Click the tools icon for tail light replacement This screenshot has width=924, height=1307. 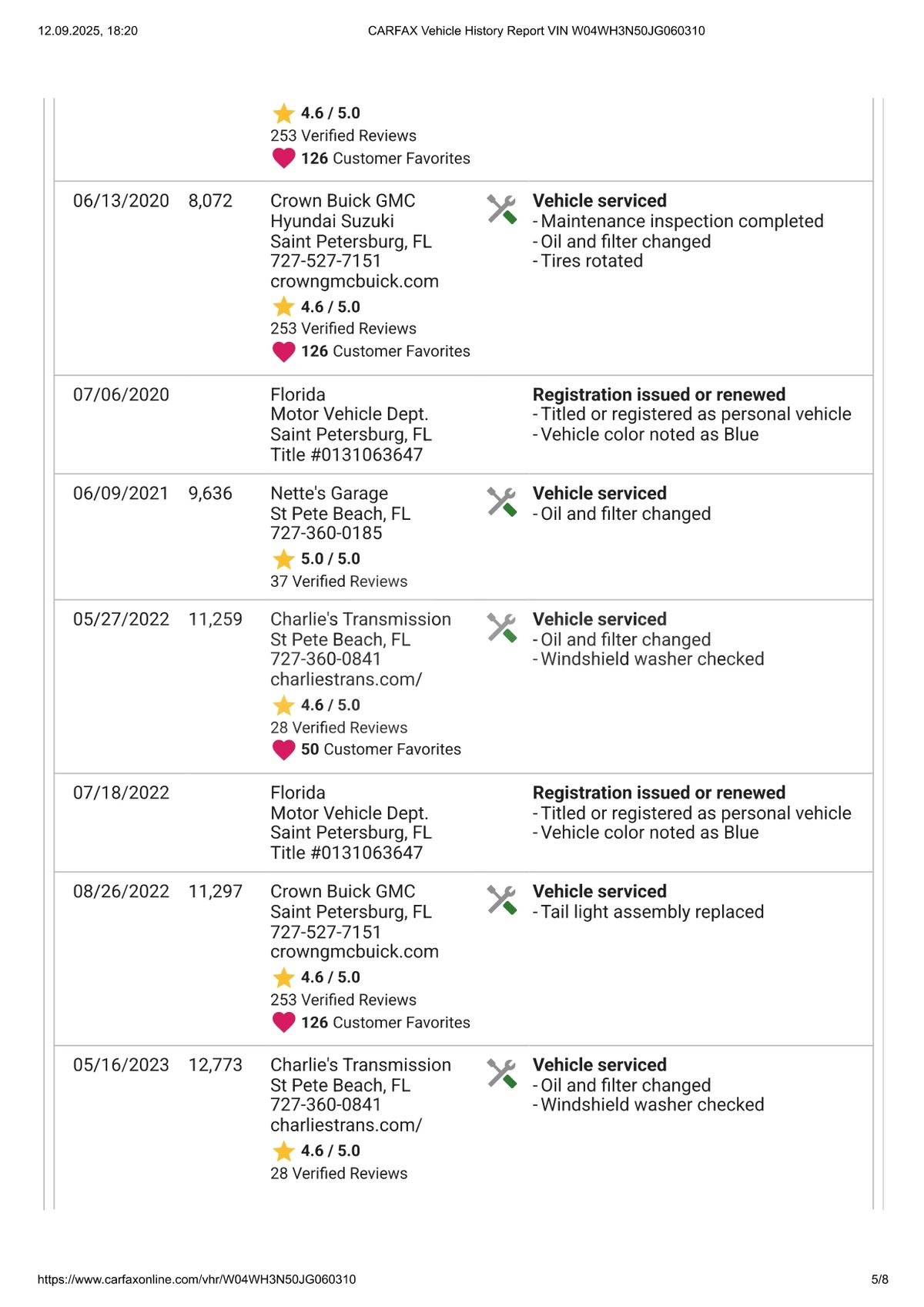501,900
